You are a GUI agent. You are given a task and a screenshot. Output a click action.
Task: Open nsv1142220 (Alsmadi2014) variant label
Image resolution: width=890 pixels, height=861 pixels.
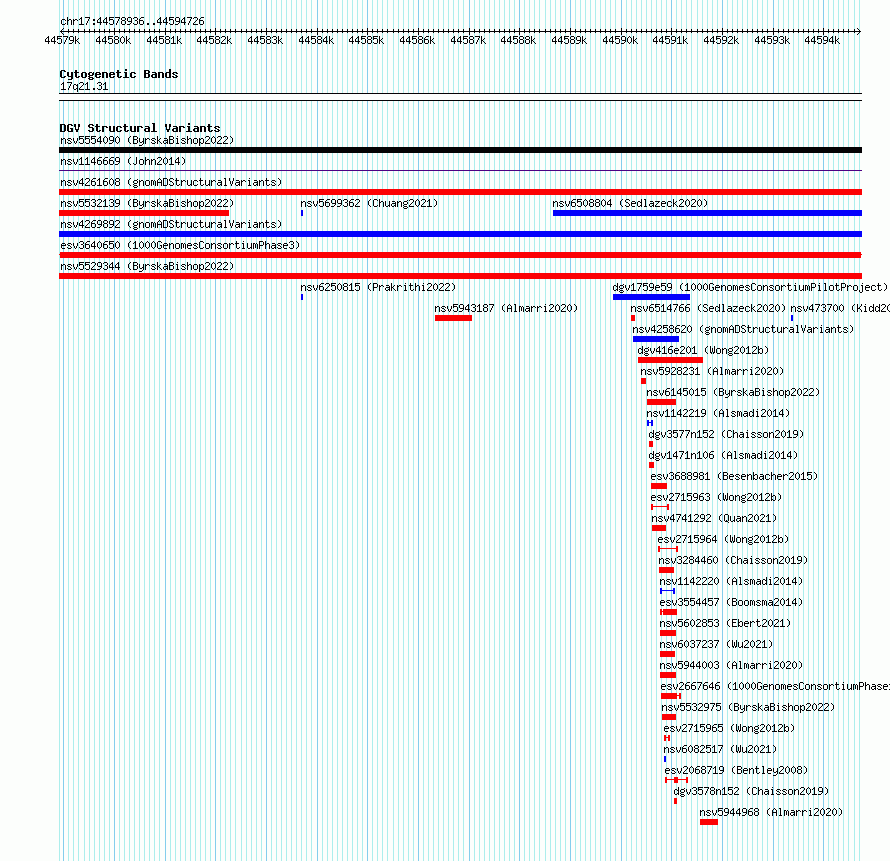(x=731, y=581)
